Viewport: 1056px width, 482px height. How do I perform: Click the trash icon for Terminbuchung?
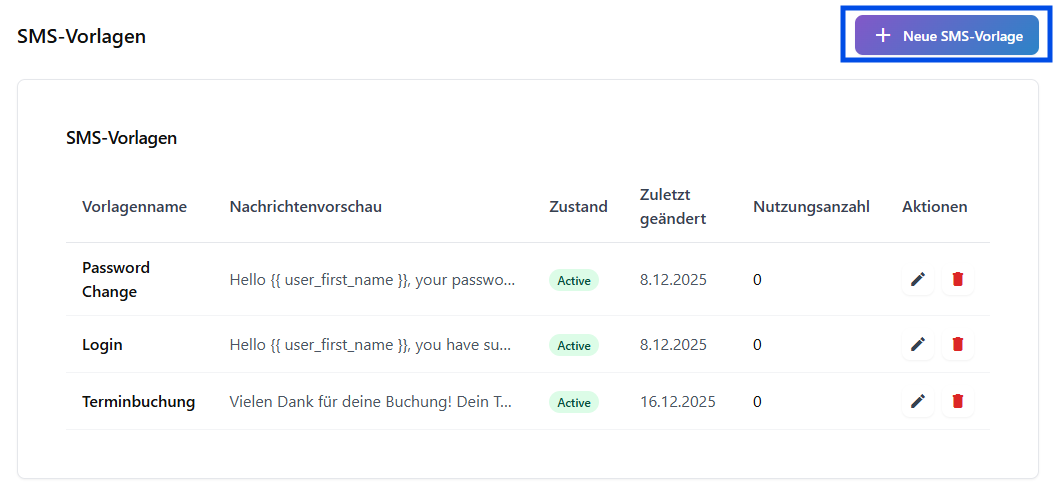tap(958, 402)
